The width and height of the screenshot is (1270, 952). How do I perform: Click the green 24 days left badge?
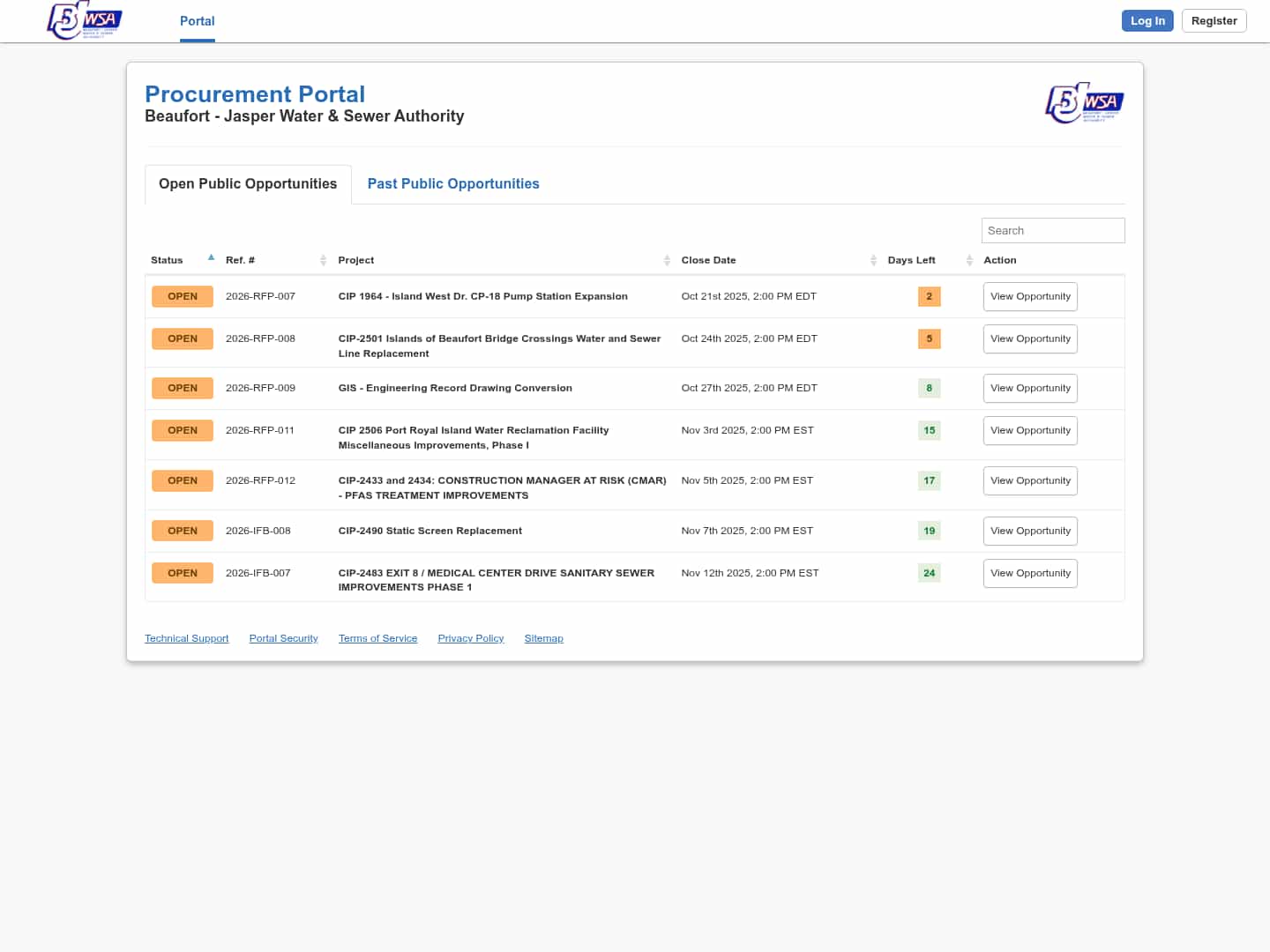(929, 574)
